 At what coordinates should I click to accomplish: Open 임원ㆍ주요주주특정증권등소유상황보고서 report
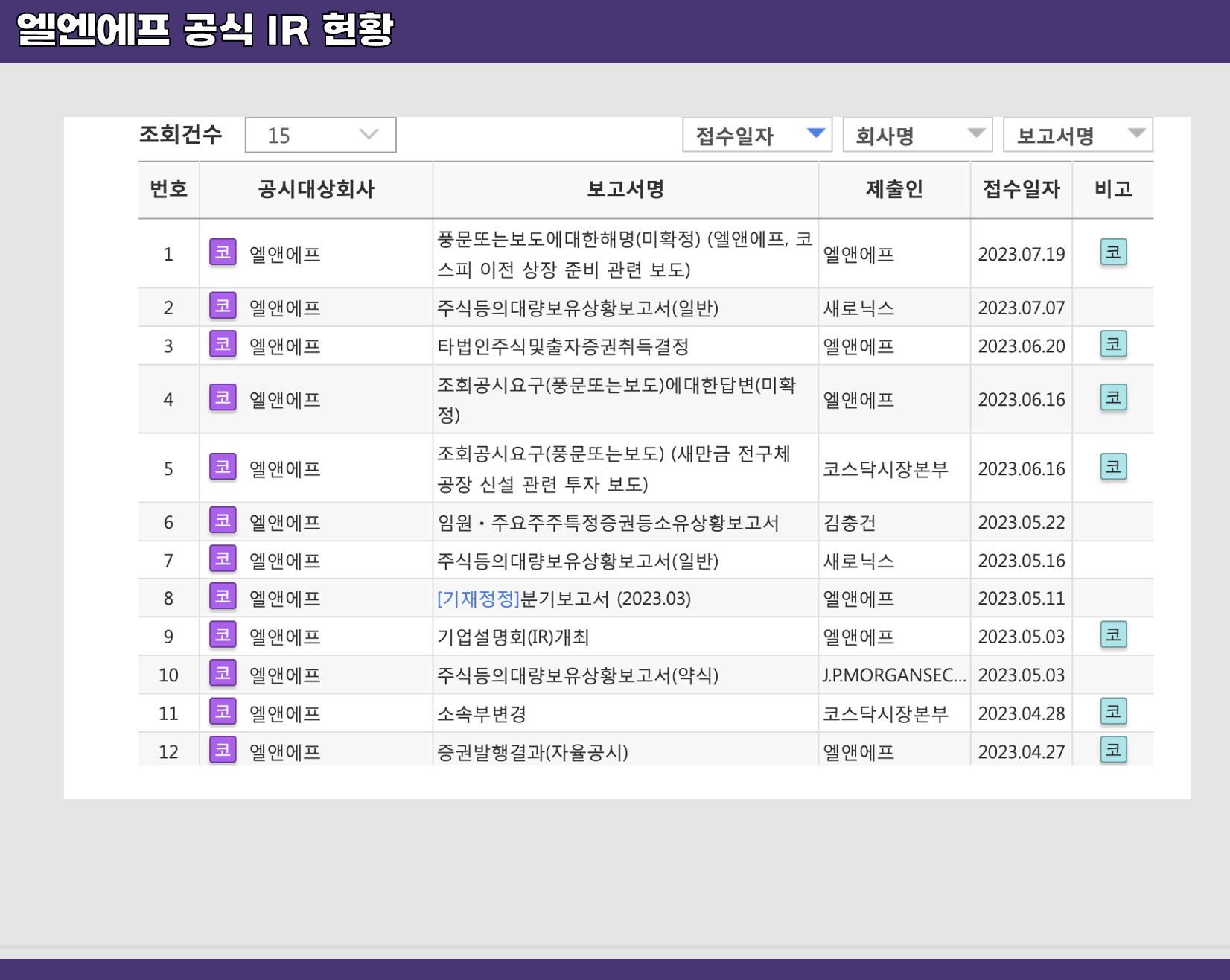coord(608,523)
